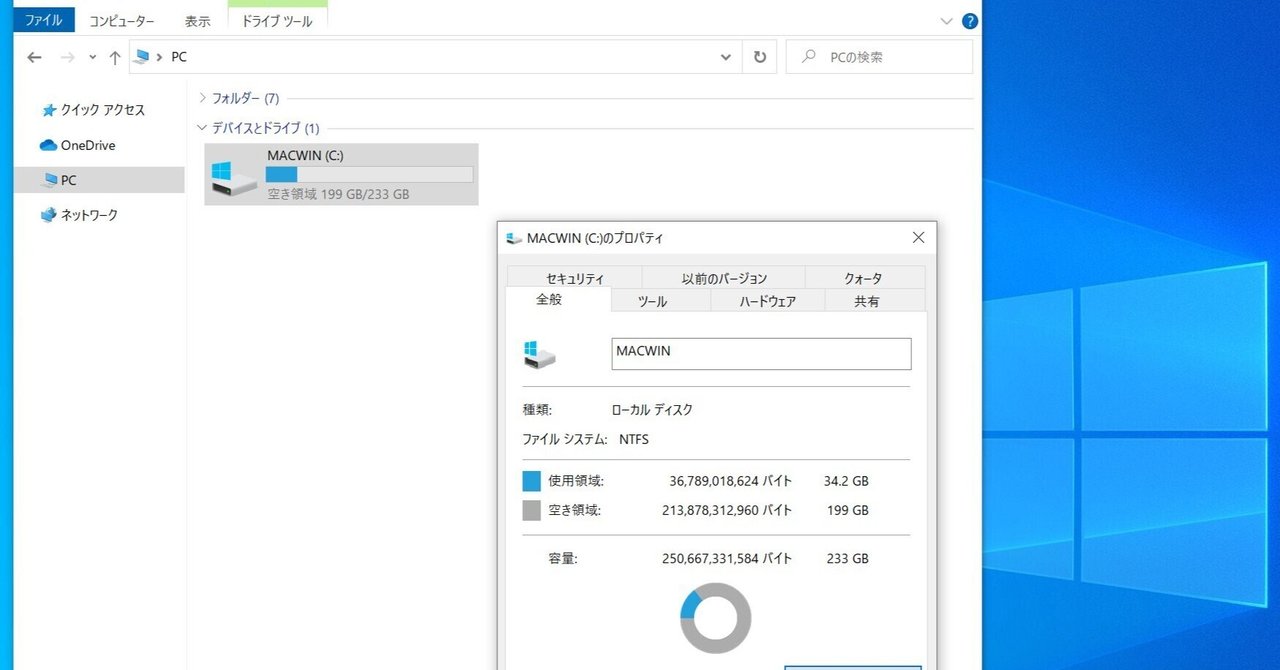Screen dimensions: 1280x670
Task: Click the gray 空き領域 color swatch
Action: [531, 511]
